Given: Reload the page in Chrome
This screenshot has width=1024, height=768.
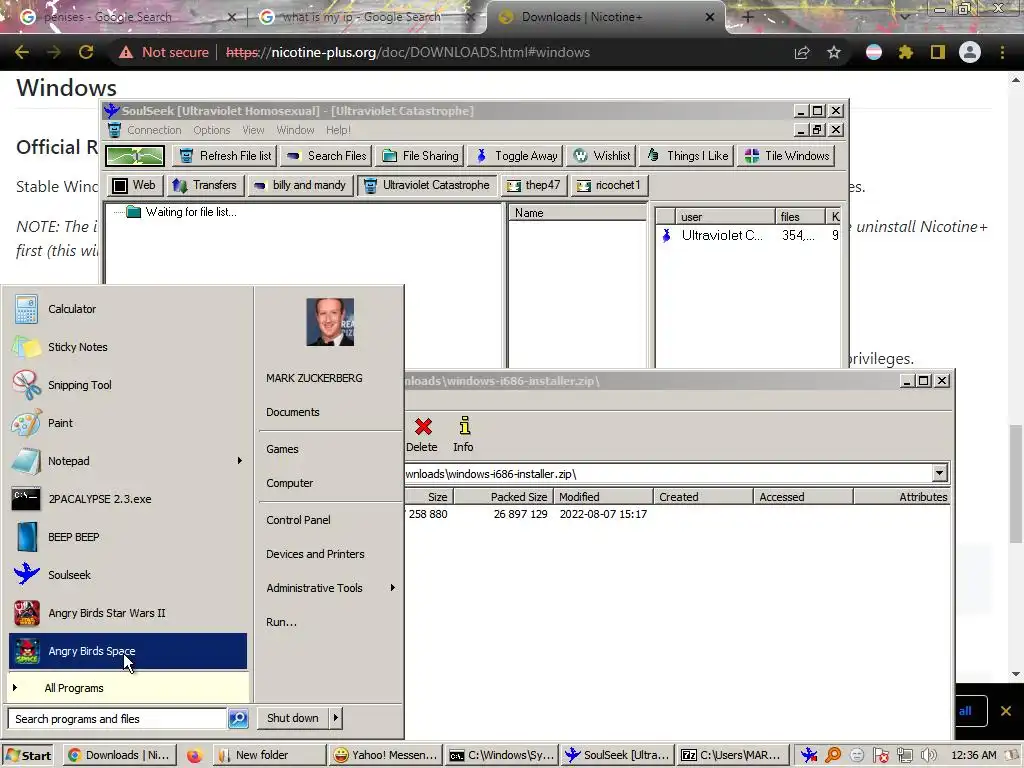Looking at the screenshot, I should tap(86, 52).
